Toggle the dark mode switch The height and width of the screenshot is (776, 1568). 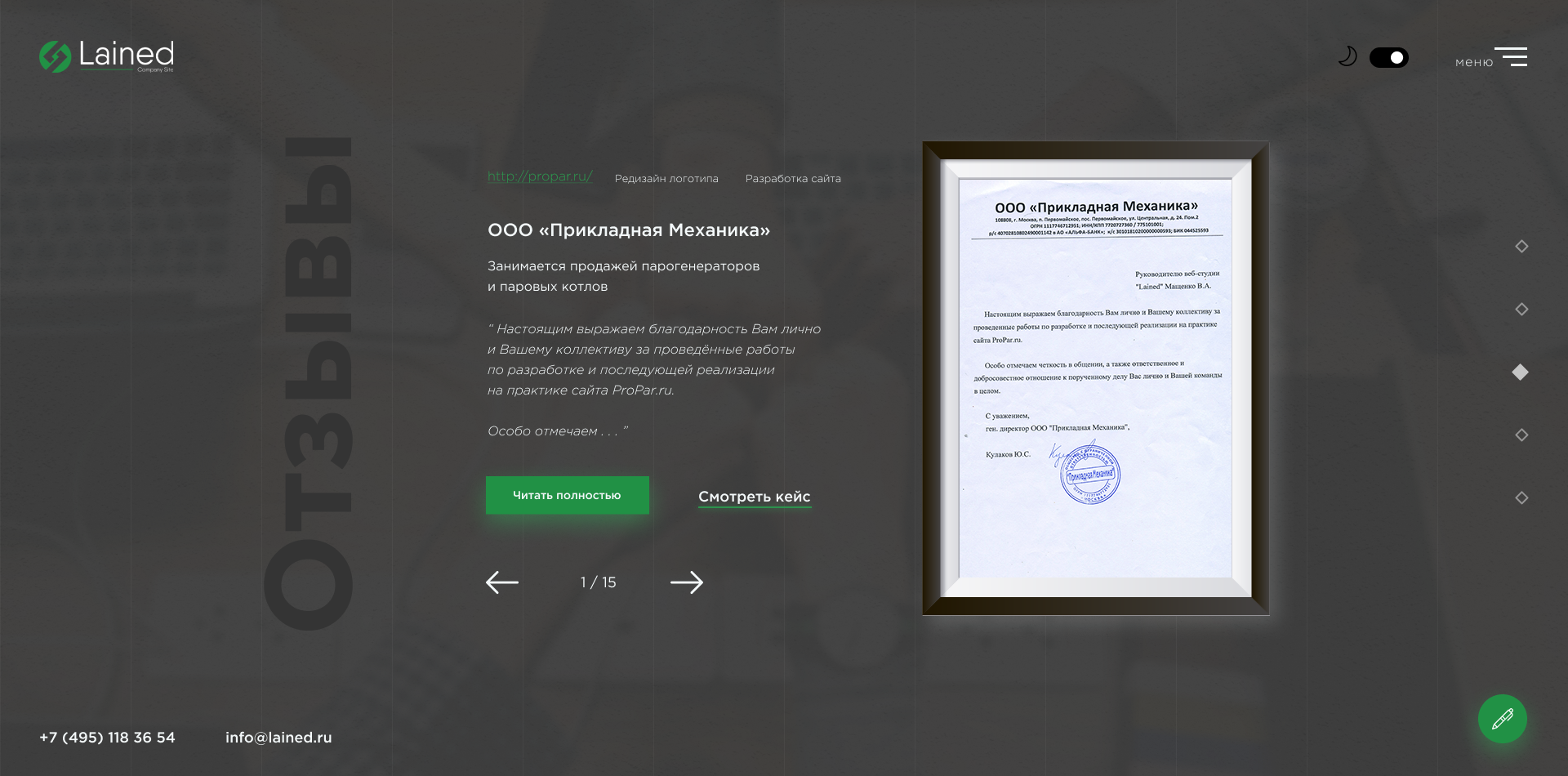[x=1388, y=57]
